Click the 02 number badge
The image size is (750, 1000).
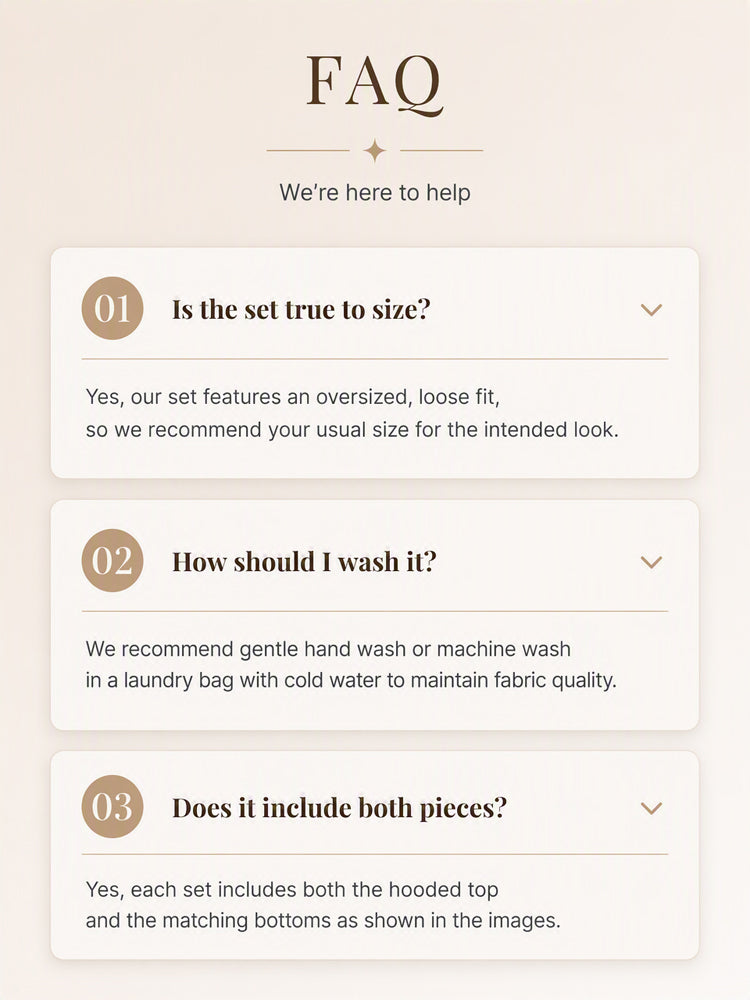click(112, 561)
